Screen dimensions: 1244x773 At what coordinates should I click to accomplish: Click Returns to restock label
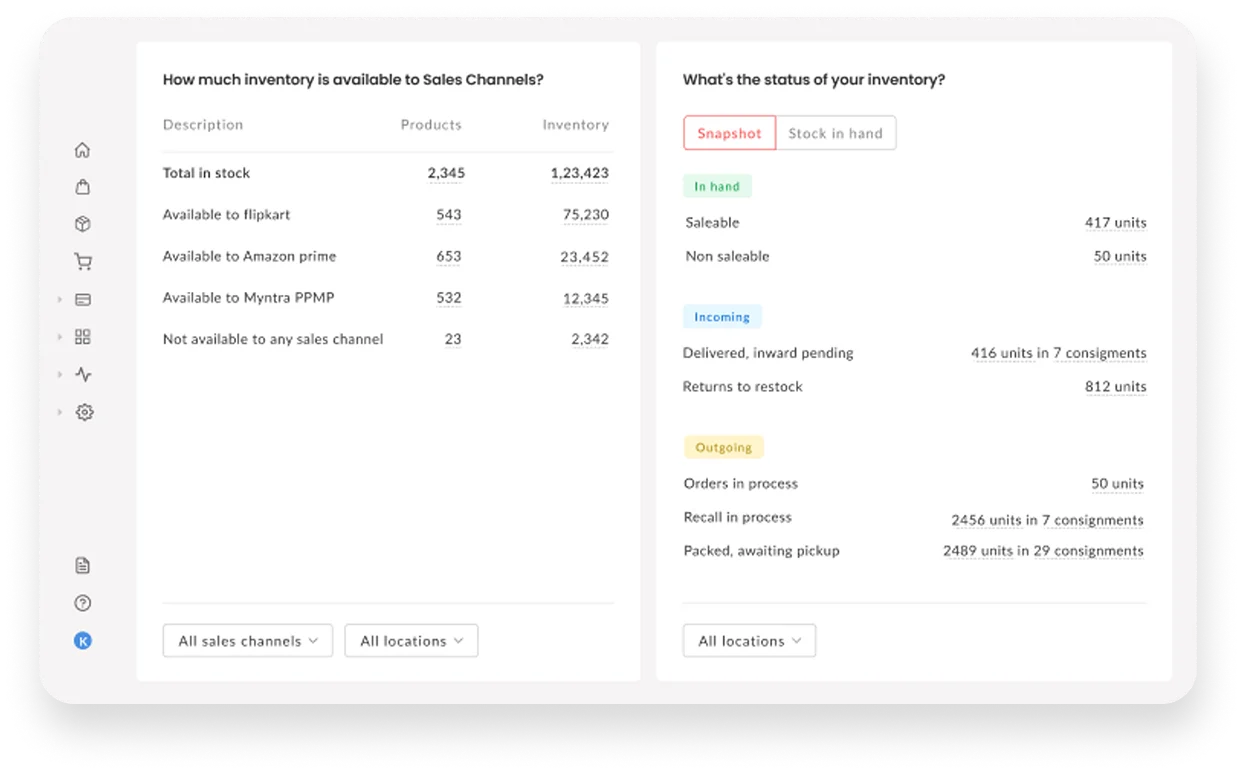pyautogui.click(x=742, y=387)
